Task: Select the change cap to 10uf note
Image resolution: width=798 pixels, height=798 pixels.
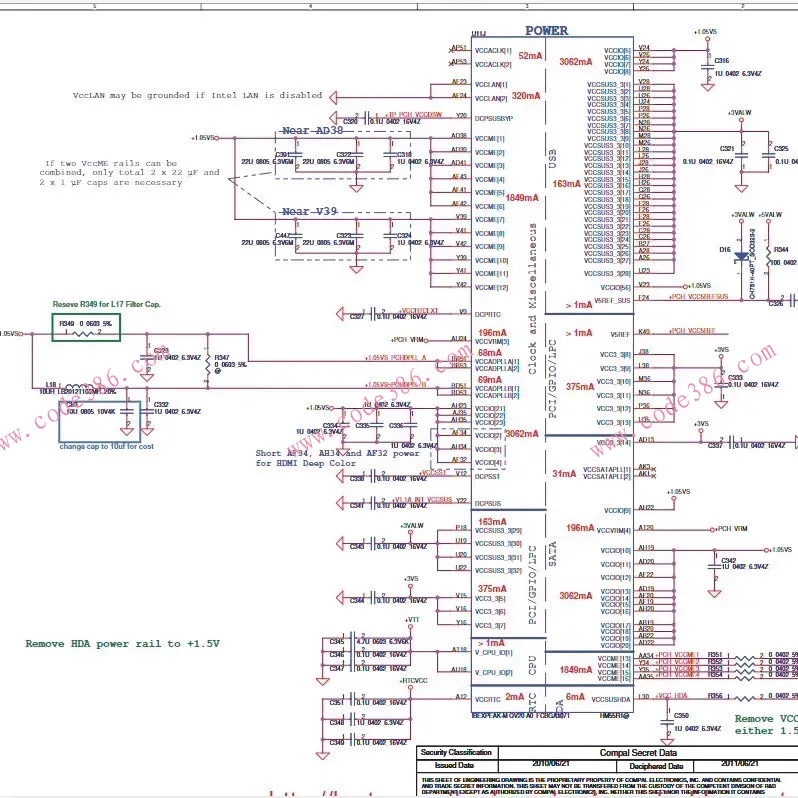Action: pos(106,446)
